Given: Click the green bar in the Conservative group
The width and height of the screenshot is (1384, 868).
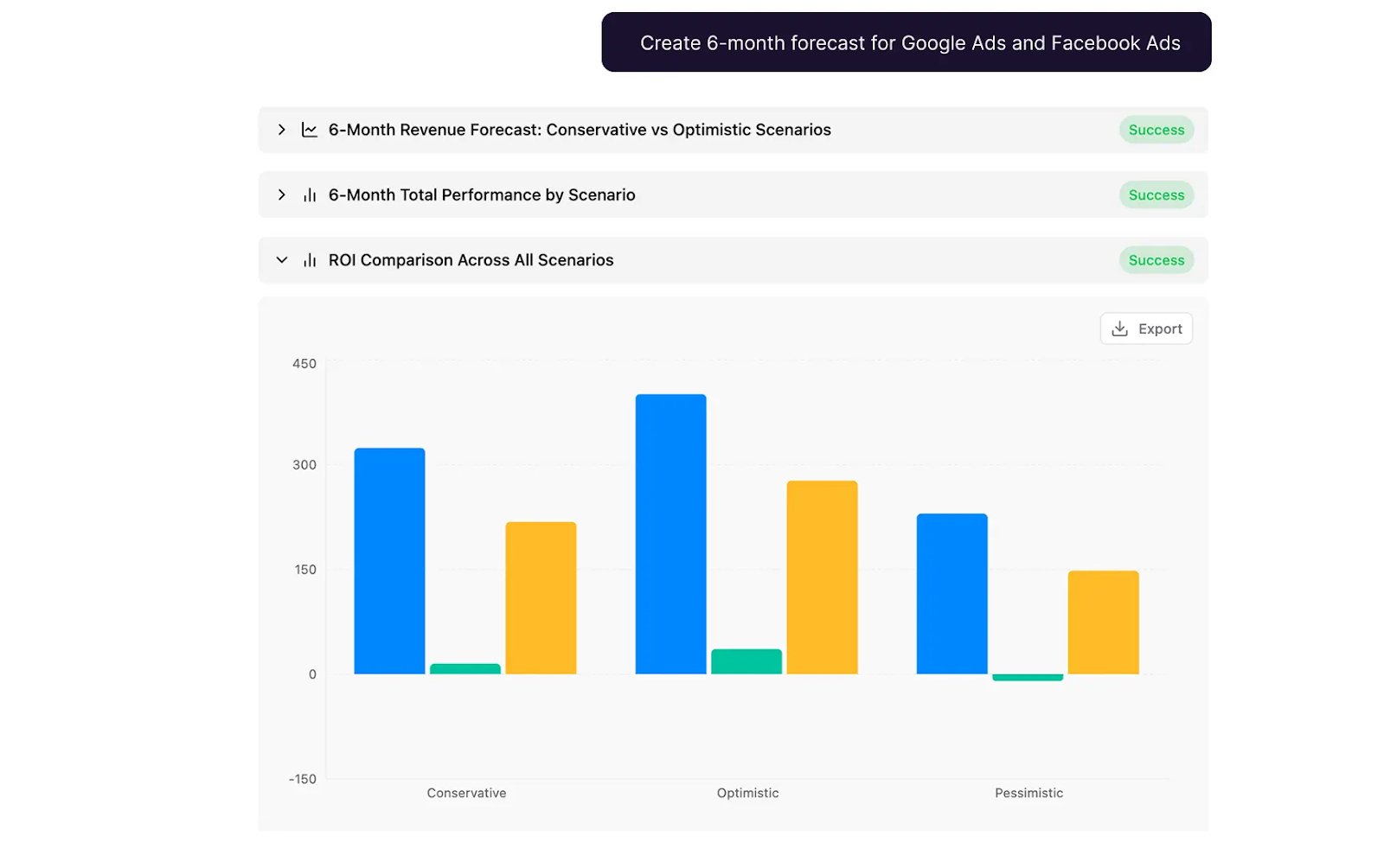Looking at the screenshot, I should click(465, 669).
